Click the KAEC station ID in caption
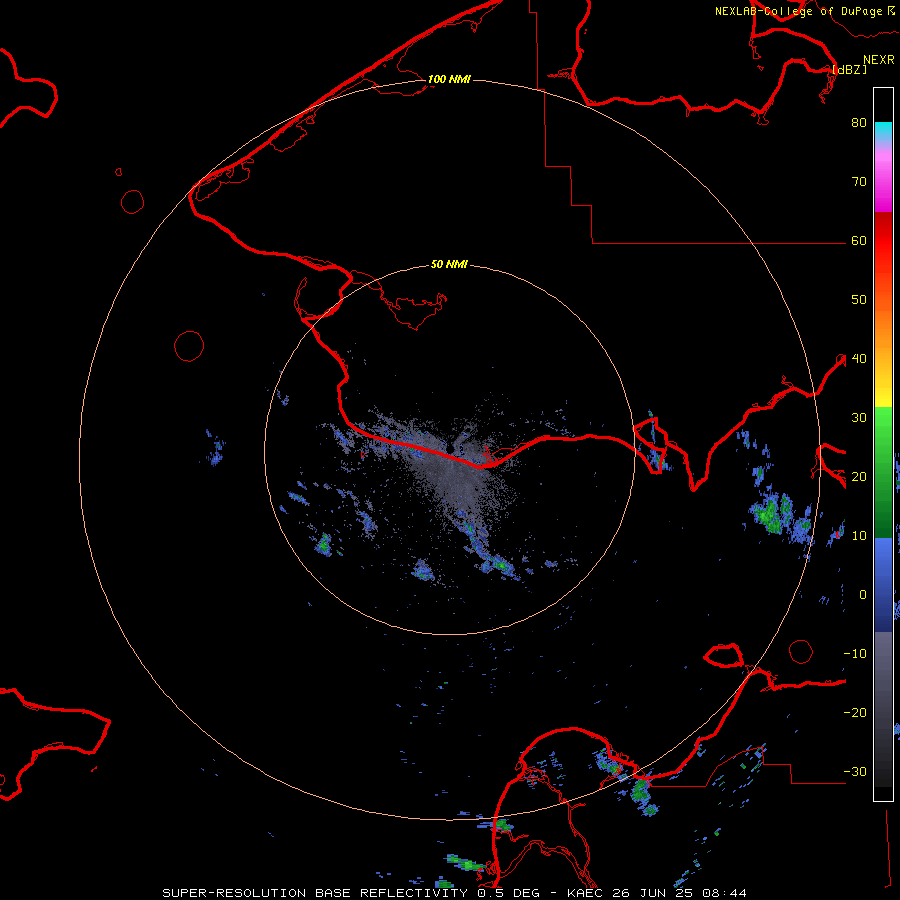The width and height of the screenshot is (900, 900). (586, 893)
